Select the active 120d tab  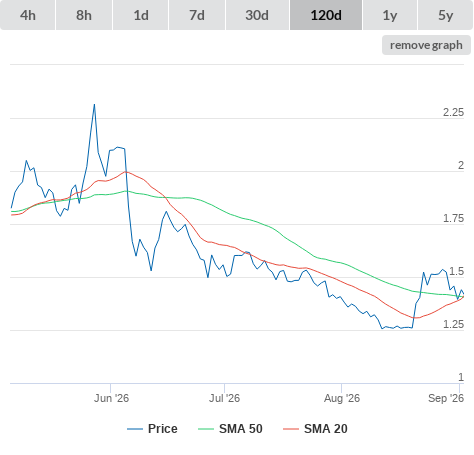tap(326, 15)
